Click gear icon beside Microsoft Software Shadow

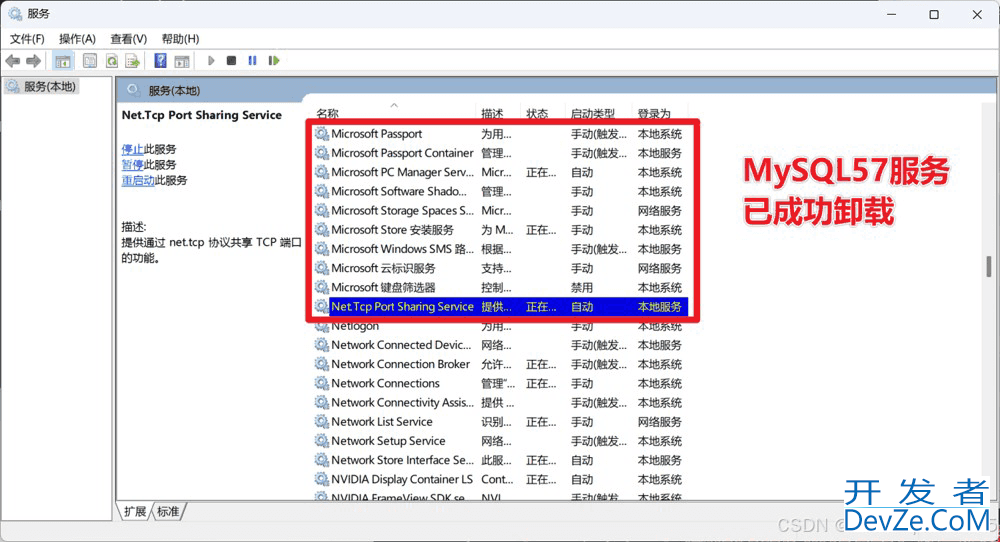tap(322, 191)
